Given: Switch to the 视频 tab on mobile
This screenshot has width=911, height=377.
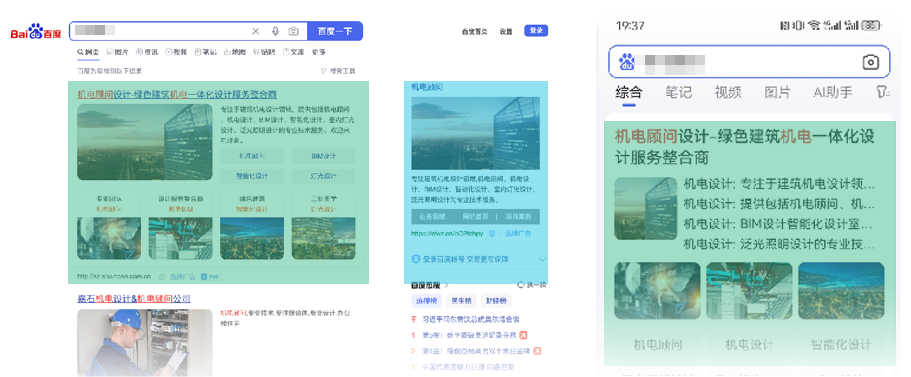Looking at the screenshot, I should pyautogui.click(x=728, y=92).
